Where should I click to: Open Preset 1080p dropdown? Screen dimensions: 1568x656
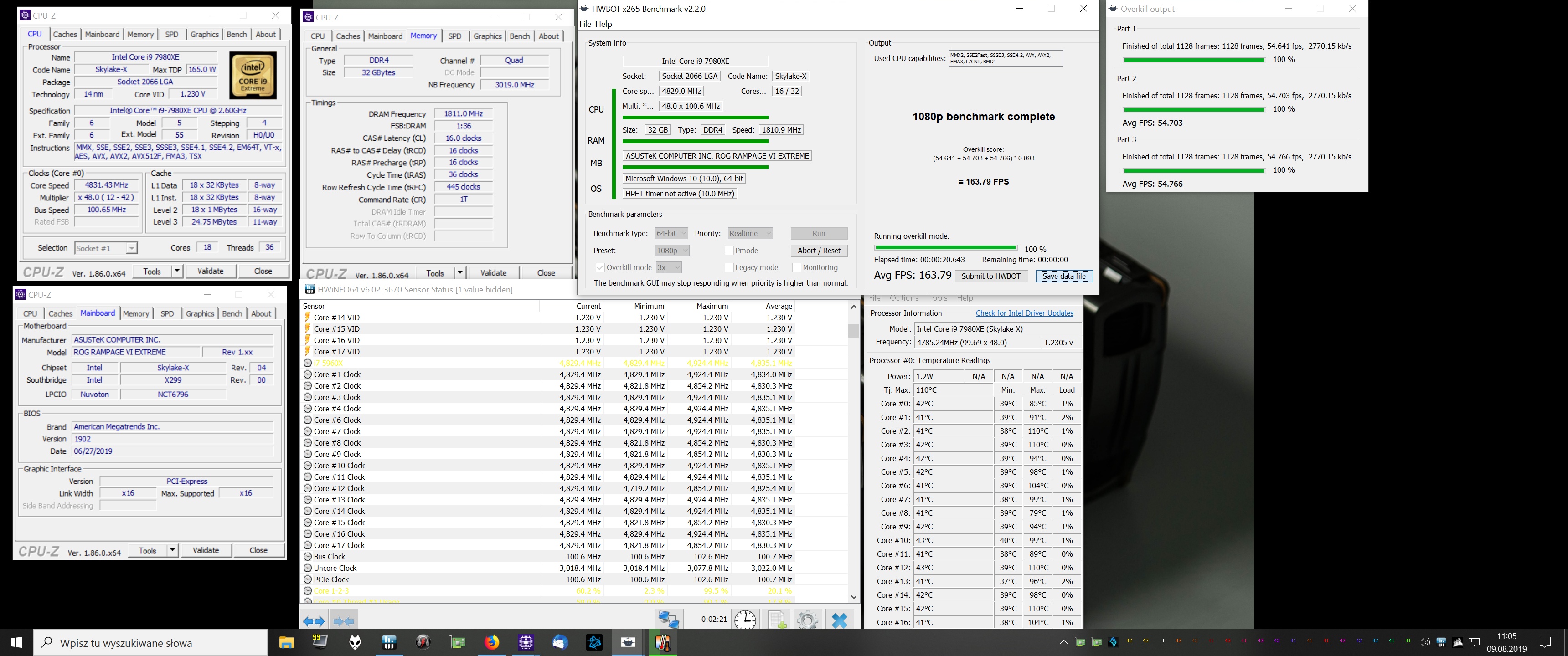[672, 251]
